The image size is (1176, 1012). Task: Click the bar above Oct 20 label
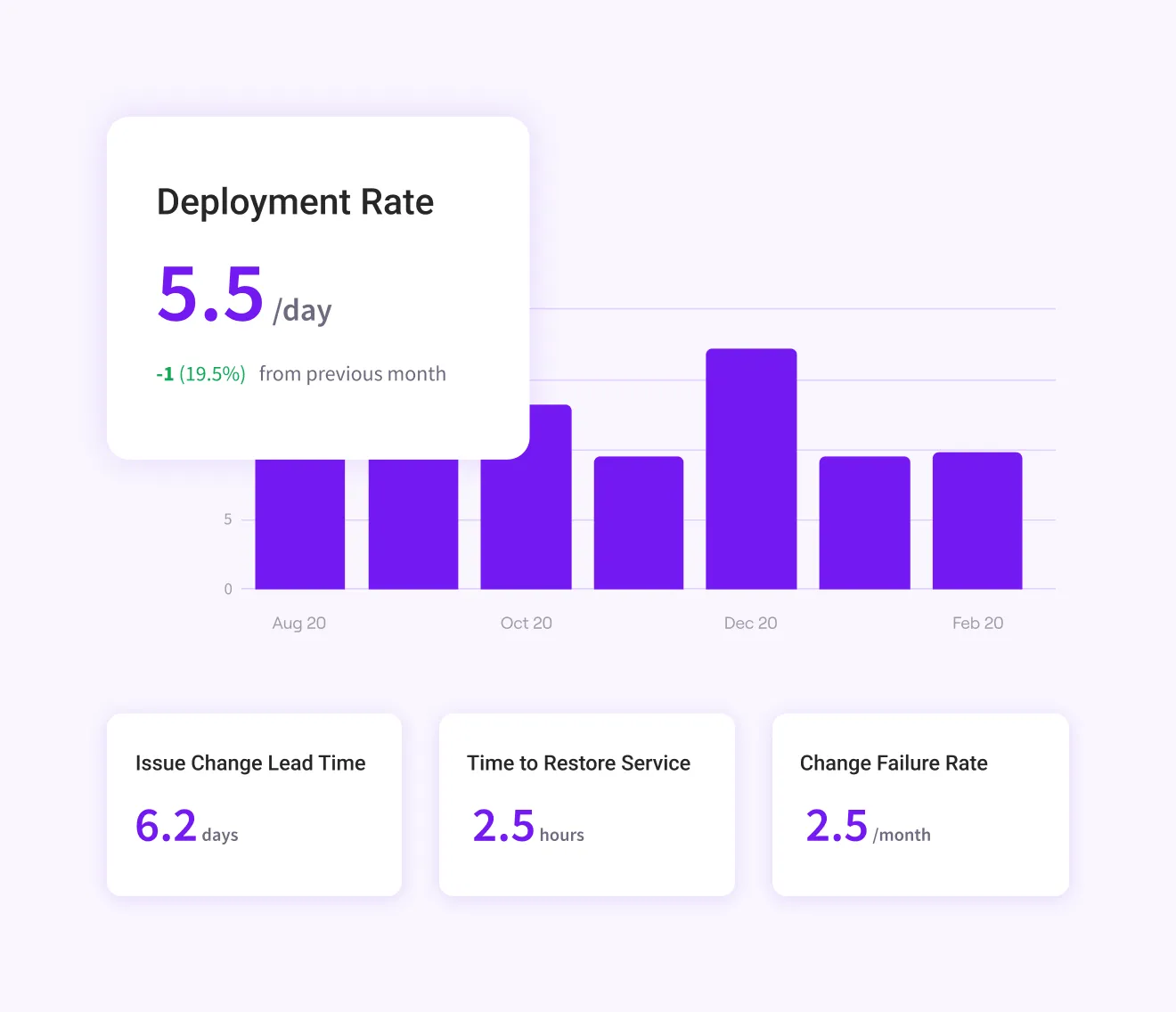click(526, 526)
